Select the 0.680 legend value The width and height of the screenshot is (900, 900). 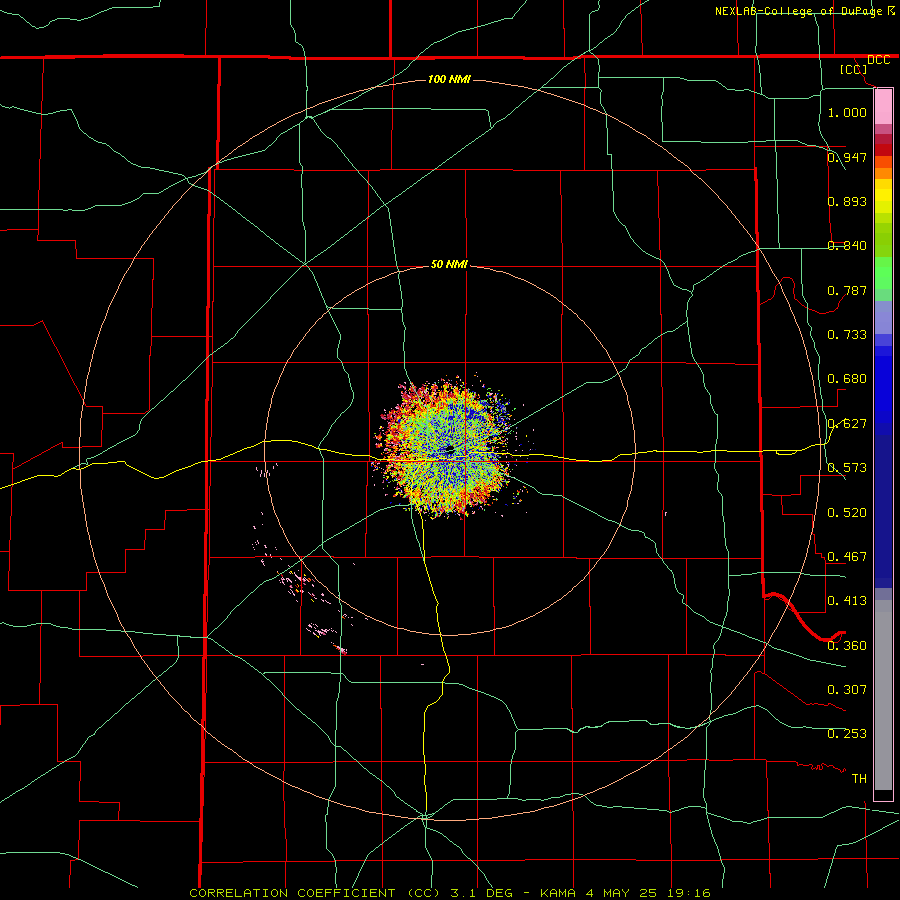point(847,379)
